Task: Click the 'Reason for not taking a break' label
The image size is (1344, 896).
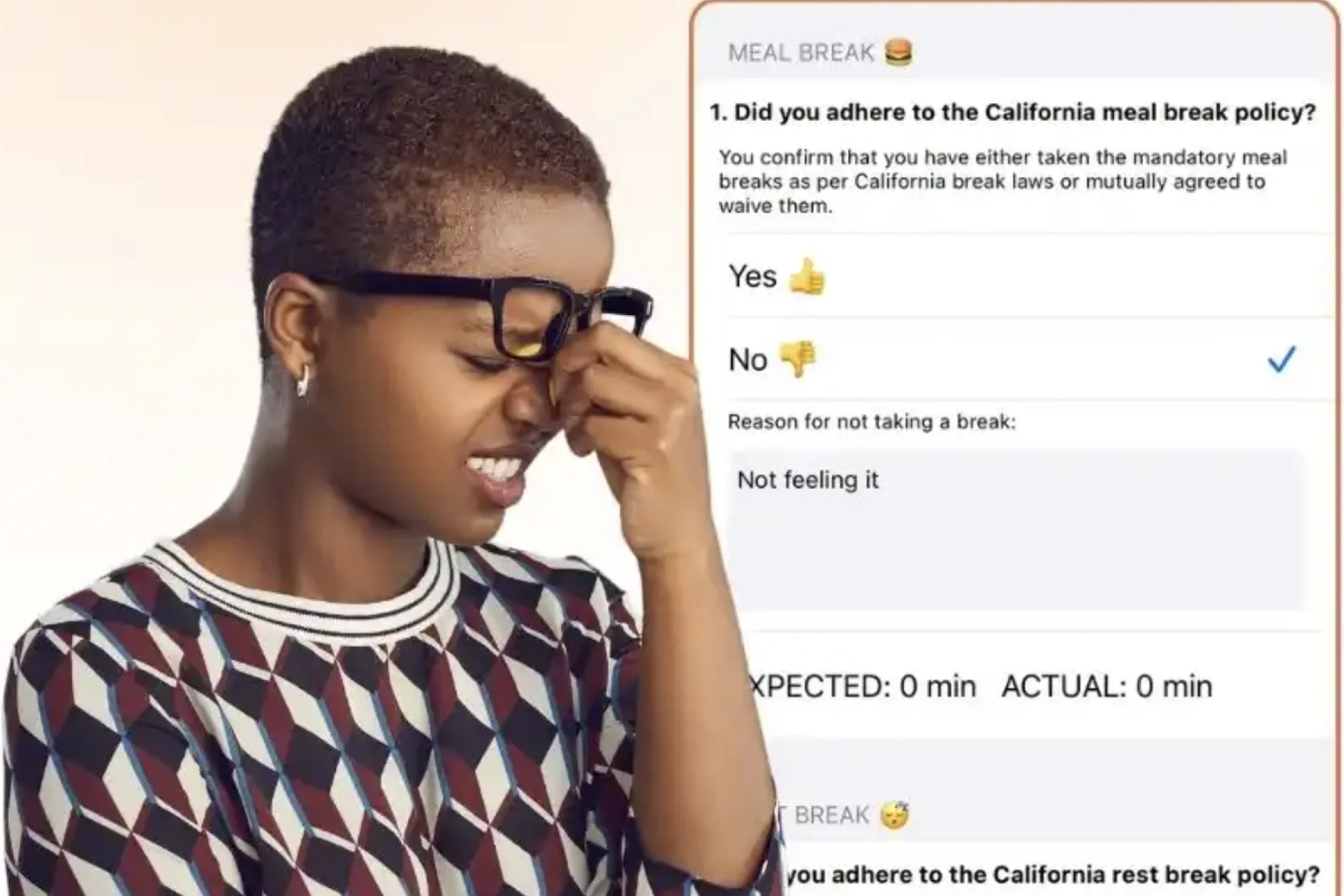Action: click(x=872, y=422)
